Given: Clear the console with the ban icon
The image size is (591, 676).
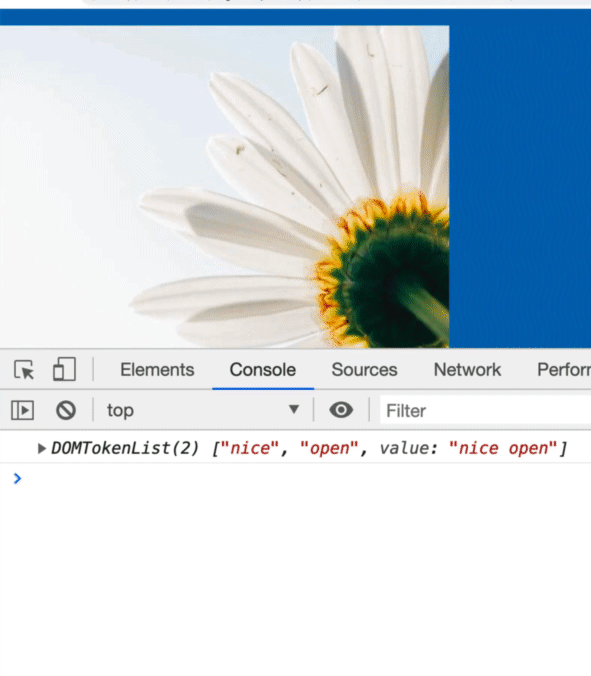Looking at the screenshot, I should click(66, 410).
